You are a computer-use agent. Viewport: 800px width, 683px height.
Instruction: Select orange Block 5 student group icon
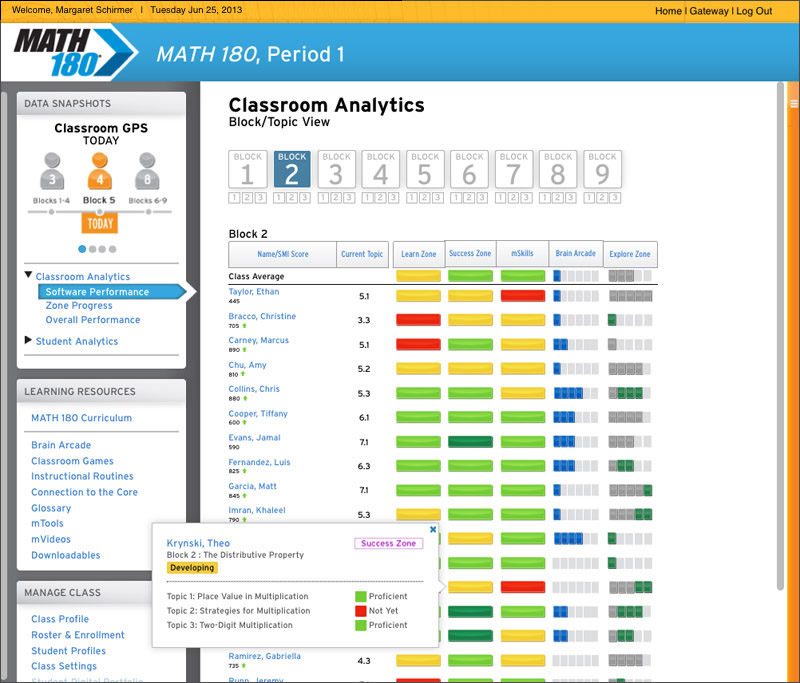tap(99, 171)
